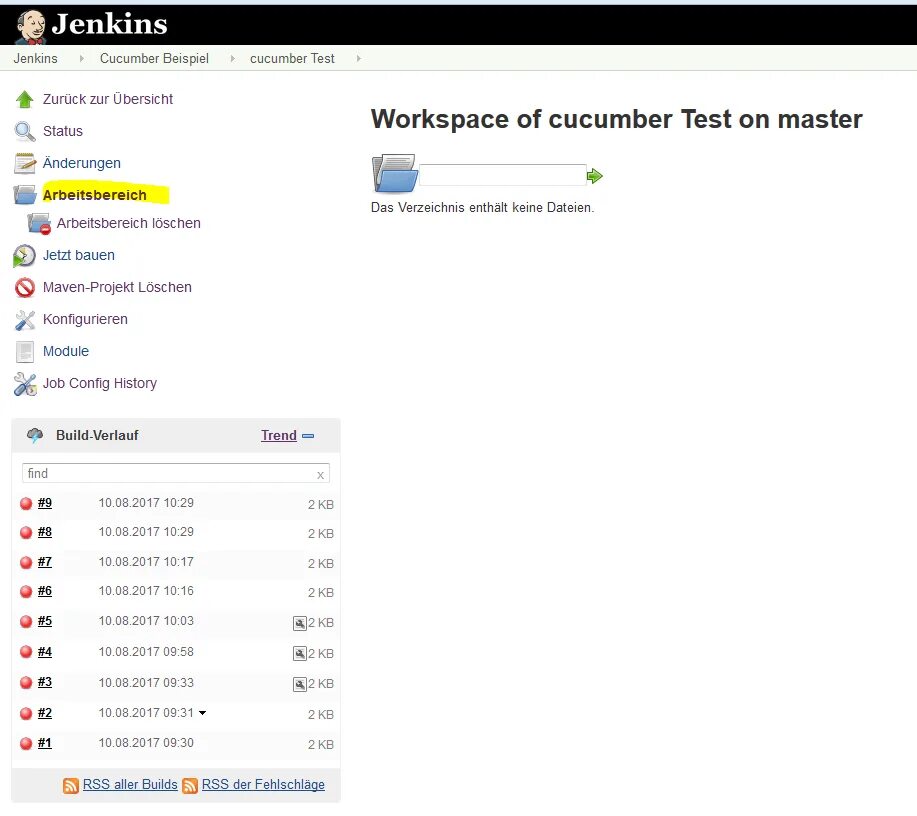Click the large workspace folder icon
This screenshot has width=917, height=816.
395,173
